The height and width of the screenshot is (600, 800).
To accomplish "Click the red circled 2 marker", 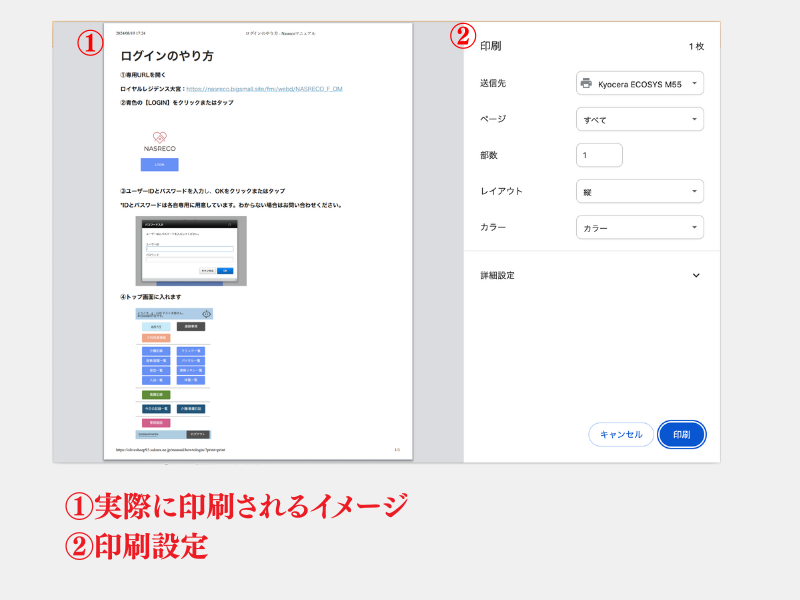I will 461,37.
